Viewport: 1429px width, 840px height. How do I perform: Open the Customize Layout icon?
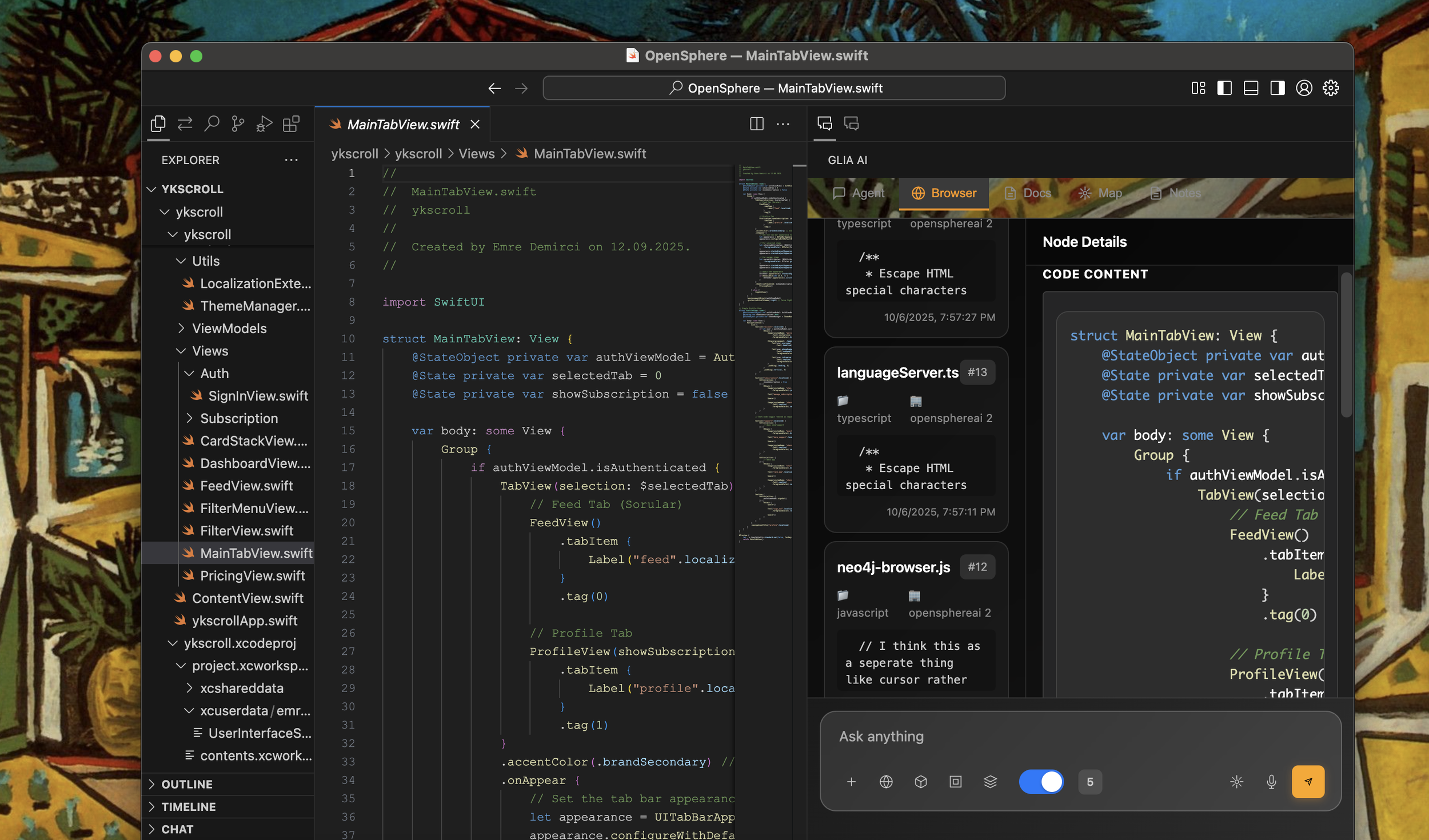pos(1198,87)
